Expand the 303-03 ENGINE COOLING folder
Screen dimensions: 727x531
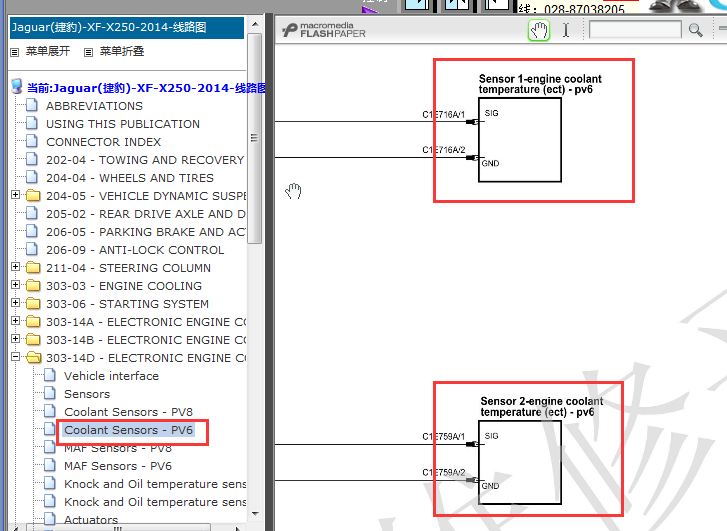click(15, 285)
